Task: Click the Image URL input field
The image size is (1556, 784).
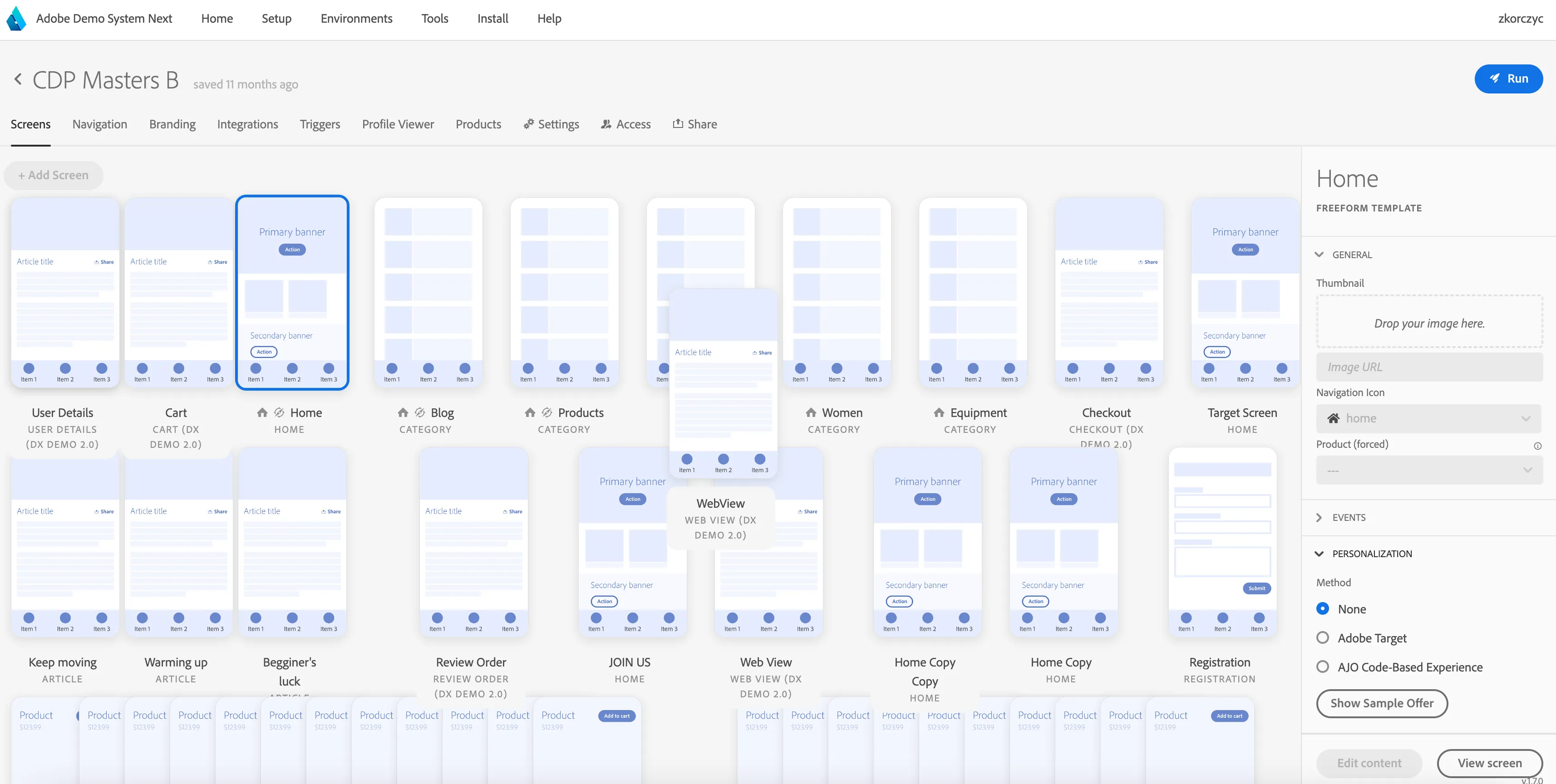Action: (x=1428, y=367)
